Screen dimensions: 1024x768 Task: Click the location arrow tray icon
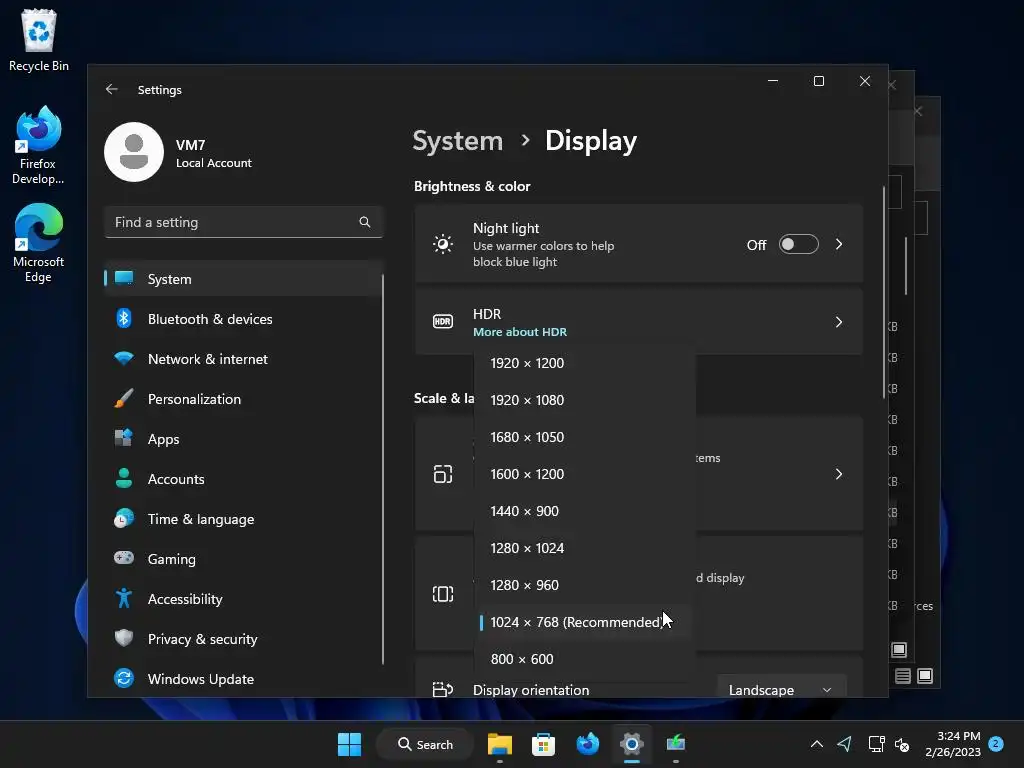pos(844,744)
